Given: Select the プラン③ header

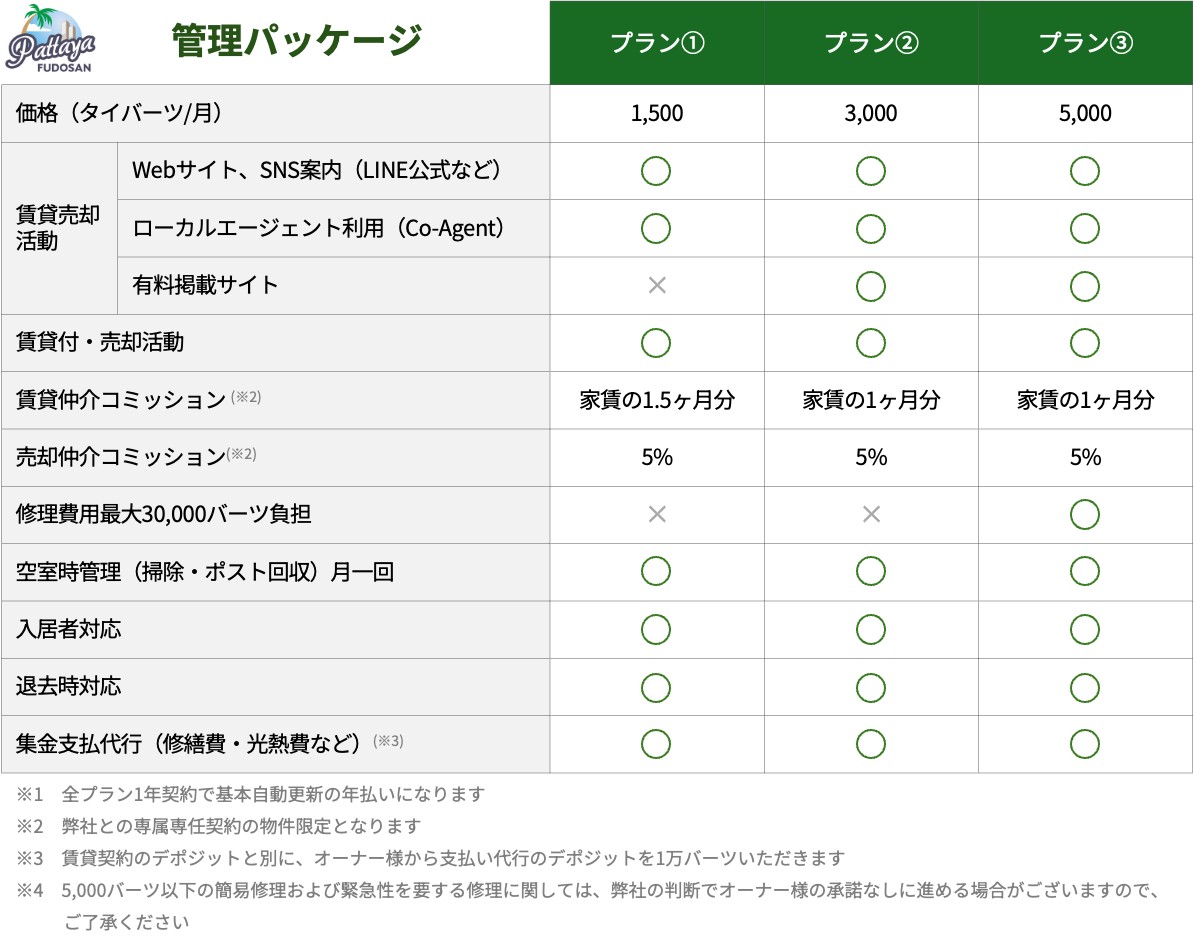Looking at the screenshot, I should tap(1085, 43).
